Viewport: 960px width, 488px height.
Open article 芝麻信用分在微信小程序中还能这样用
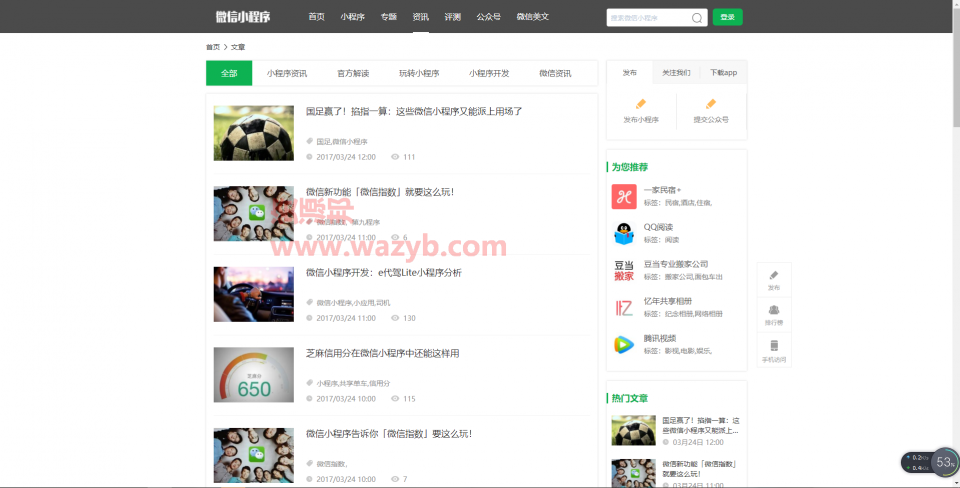(x=383, y=353)
